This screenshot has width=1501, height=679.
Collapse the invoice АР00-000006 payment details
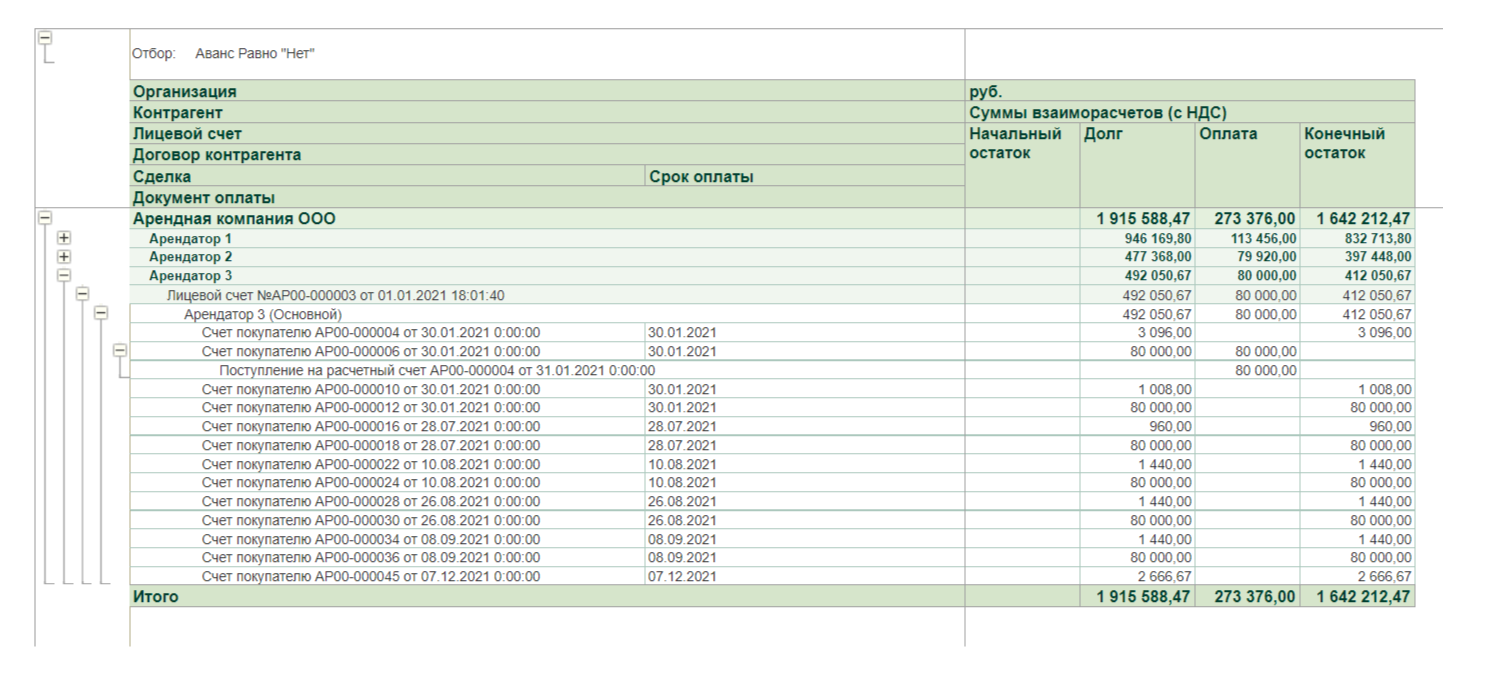point(120,351)
